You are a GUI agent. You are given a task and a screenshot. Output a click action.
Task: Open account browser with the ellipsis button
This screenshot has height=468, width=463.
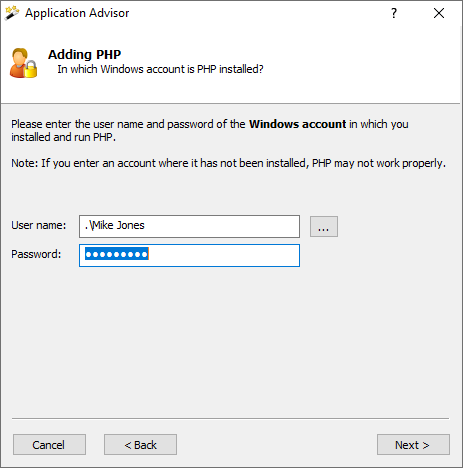pyautogui.click(x=324, y=226)
